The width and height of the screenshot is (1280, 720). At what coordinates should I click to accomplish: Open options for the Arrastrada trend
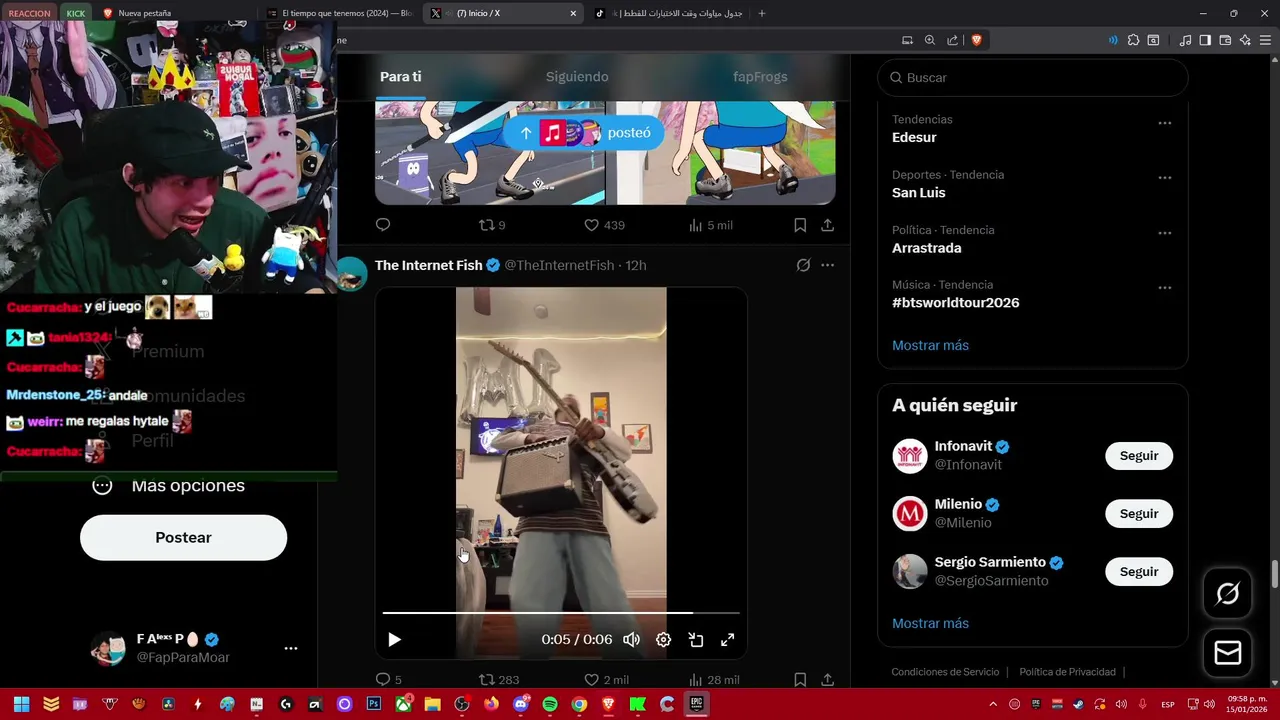tap(1165, 233)
